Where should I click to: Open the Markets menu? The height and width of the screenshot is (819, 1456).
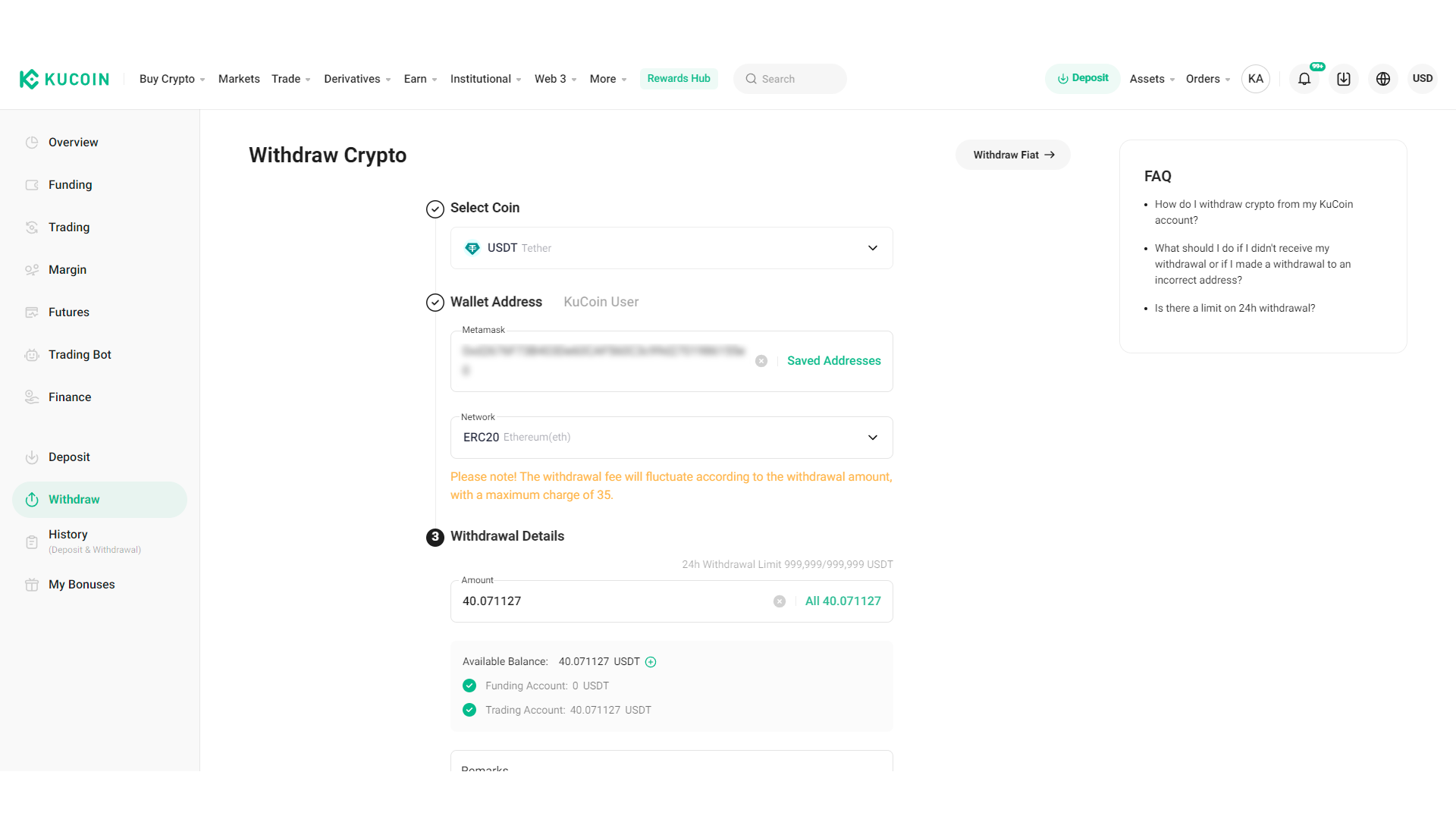[x=238, y=79]
